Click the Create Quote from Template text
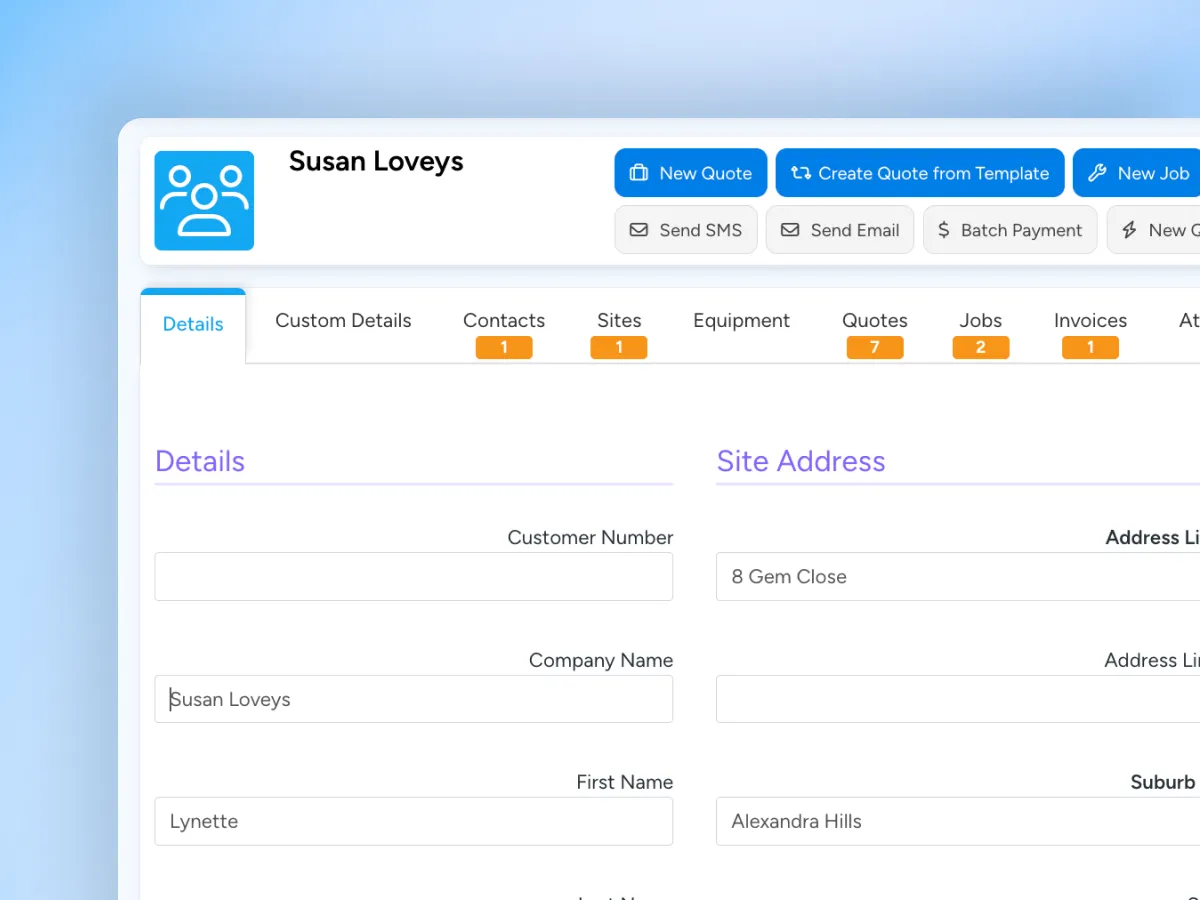 pos(934,173)
